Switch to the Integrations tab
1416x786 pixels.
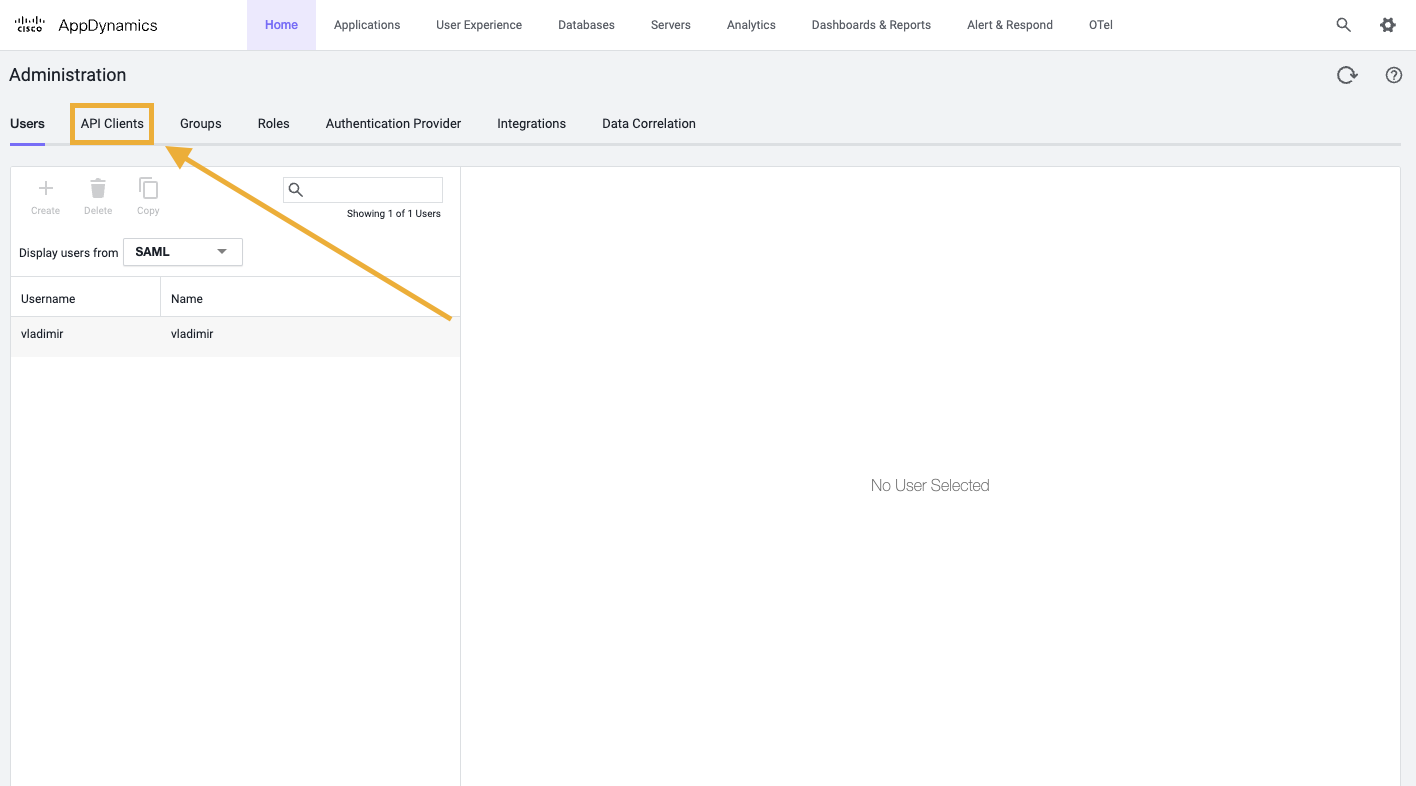531,124
